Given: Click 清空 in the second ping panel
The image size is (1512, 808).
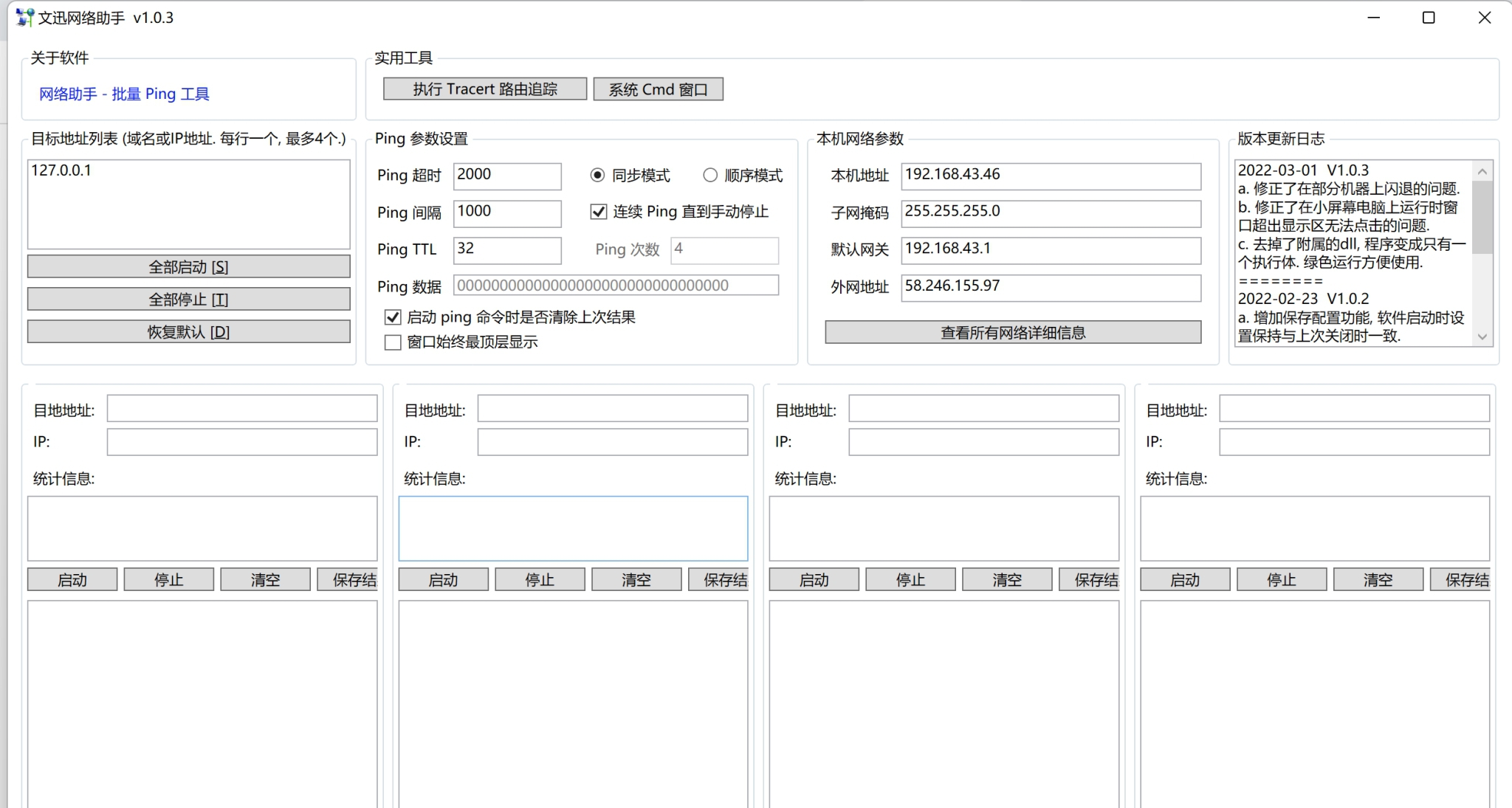Looking at the screenshot, I should tap(636, 579).
